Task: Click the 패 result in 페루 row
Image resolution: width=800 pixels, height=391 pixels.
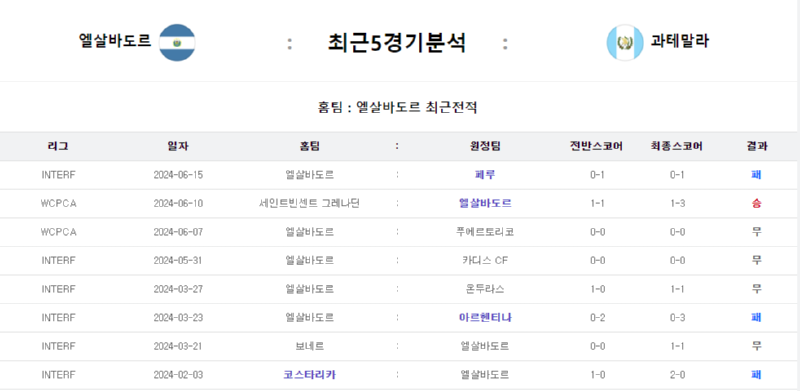Action: pos(756,175)
